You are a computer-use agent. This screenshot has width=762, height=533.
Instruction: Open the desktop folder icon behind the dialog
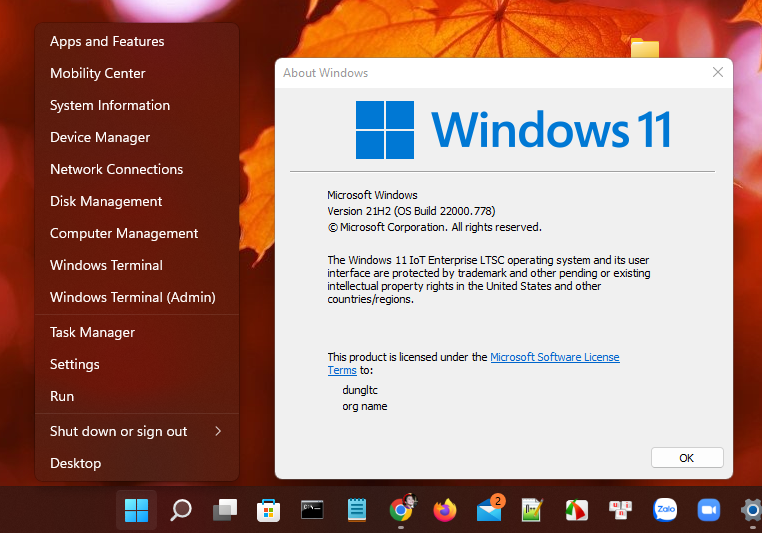click(645, 48)
